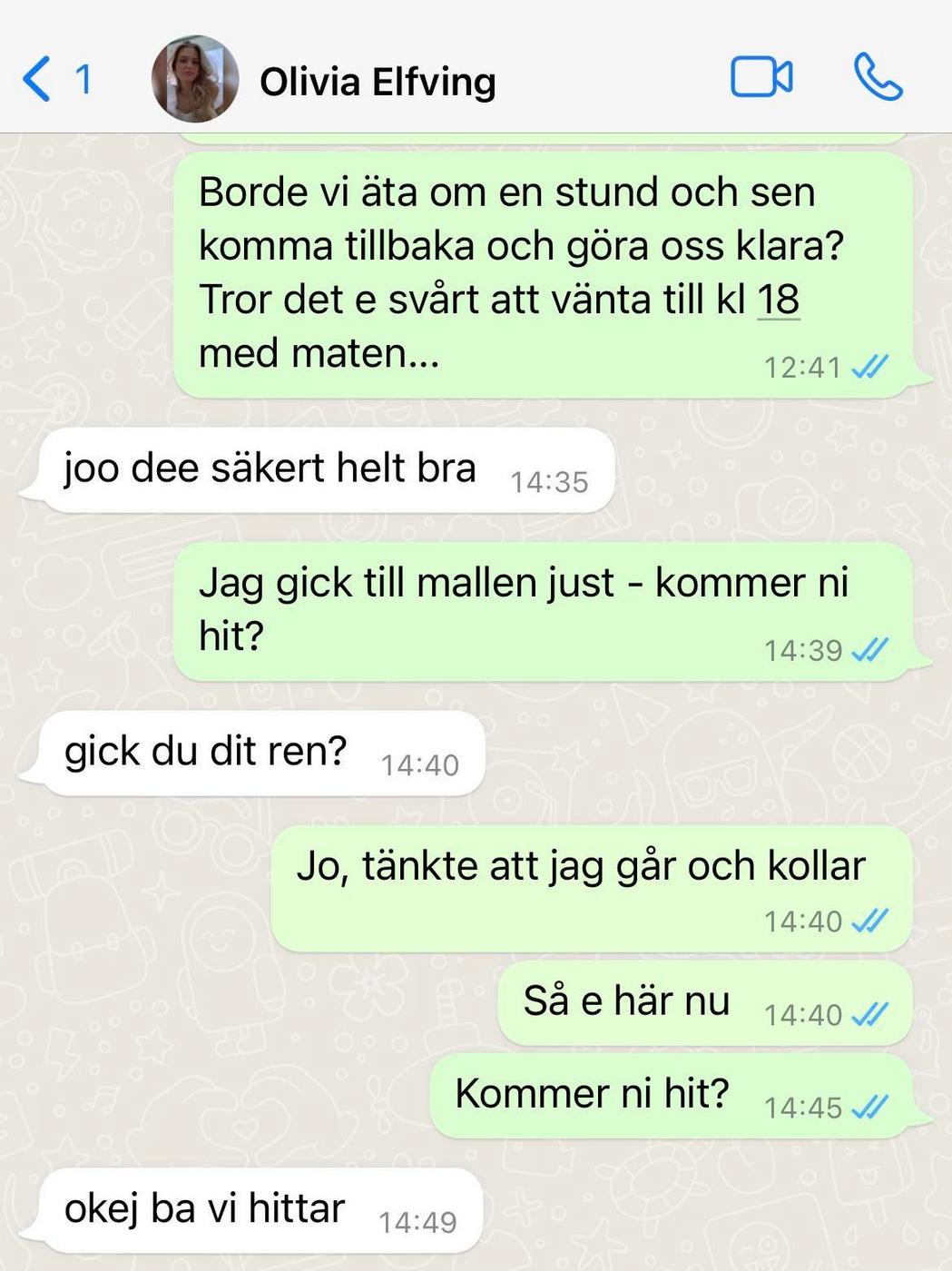Select the 'Kommer ni hit?' message

coord(672,1096)
